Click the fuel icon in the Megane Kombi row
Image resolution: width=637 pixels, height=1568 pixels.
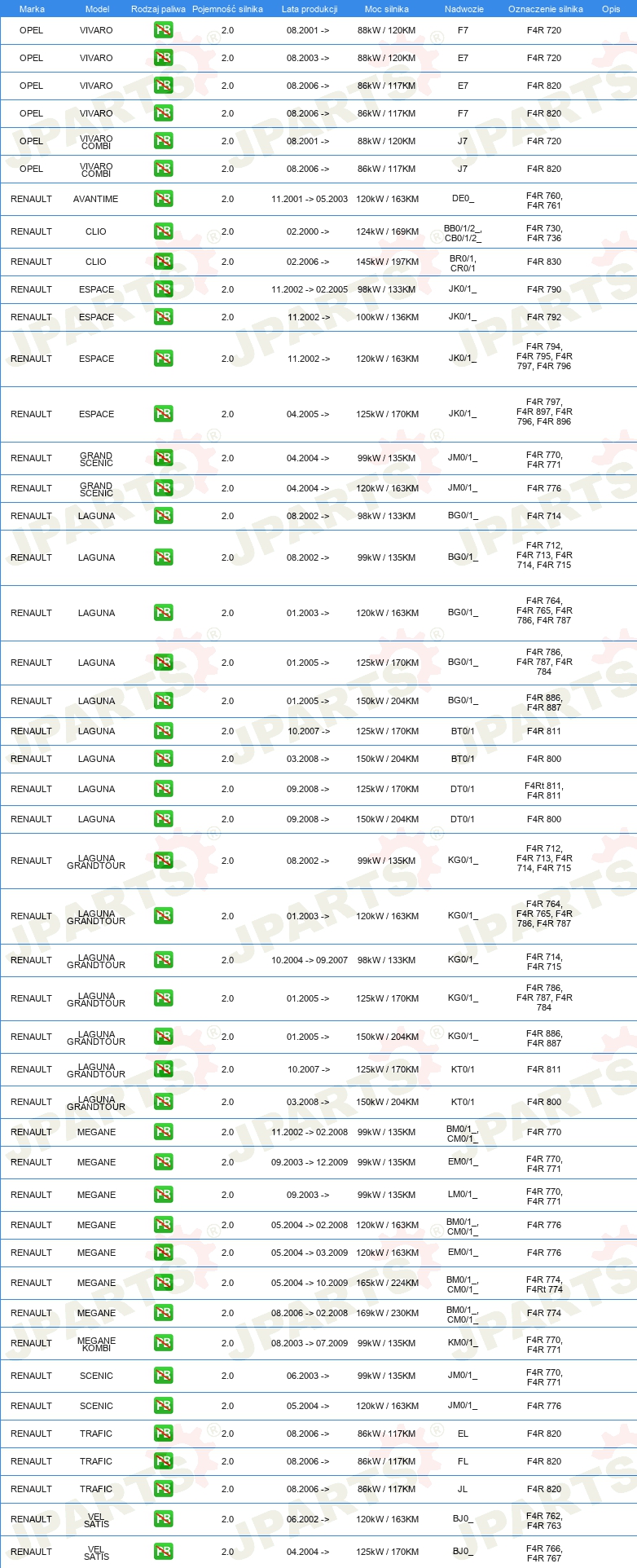coord(164,1343)
